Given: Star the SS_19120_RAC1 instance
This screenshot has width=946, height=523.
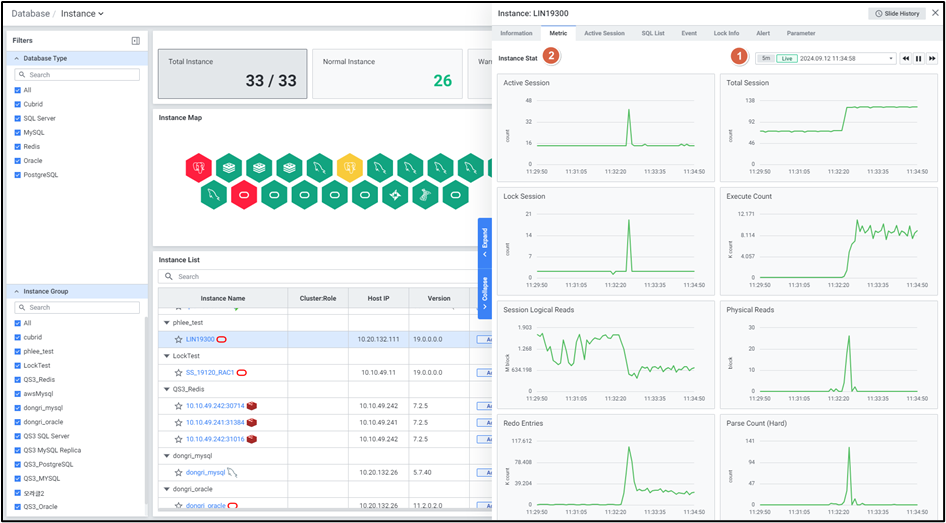Looking at the screenshot, I should click(179, 373).
